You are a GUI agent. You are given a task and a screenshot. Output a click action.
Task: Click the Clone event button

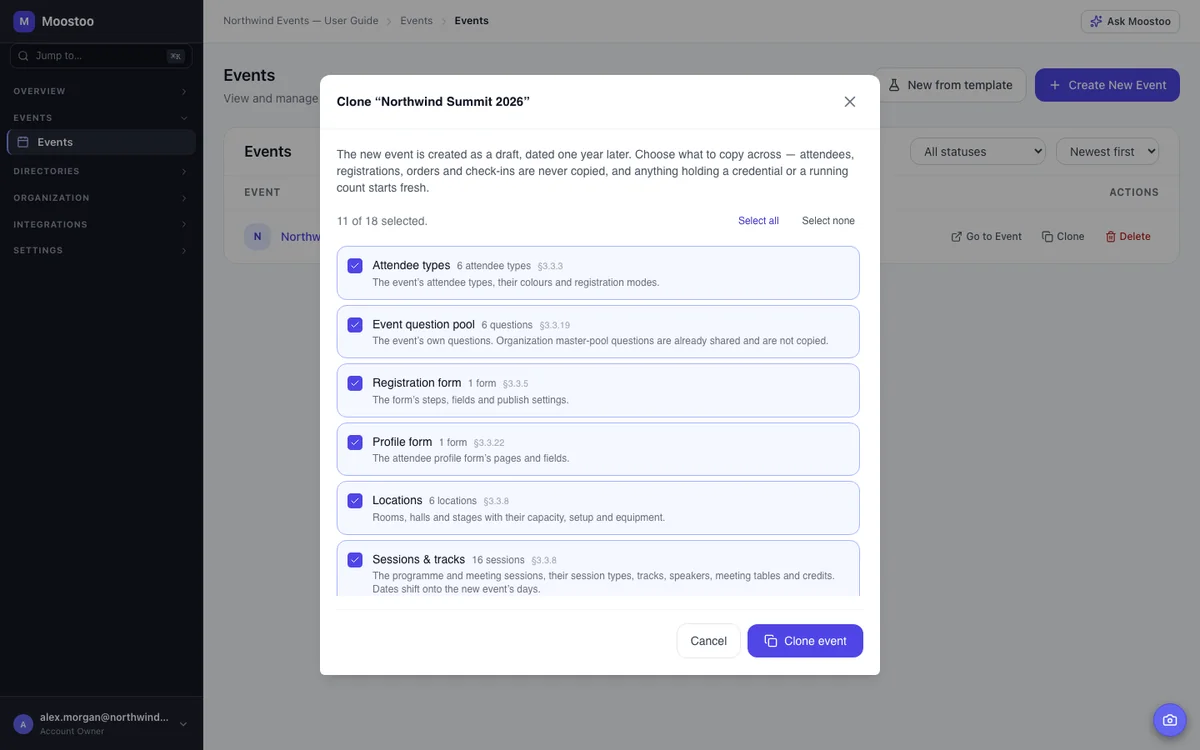(805, 641)
